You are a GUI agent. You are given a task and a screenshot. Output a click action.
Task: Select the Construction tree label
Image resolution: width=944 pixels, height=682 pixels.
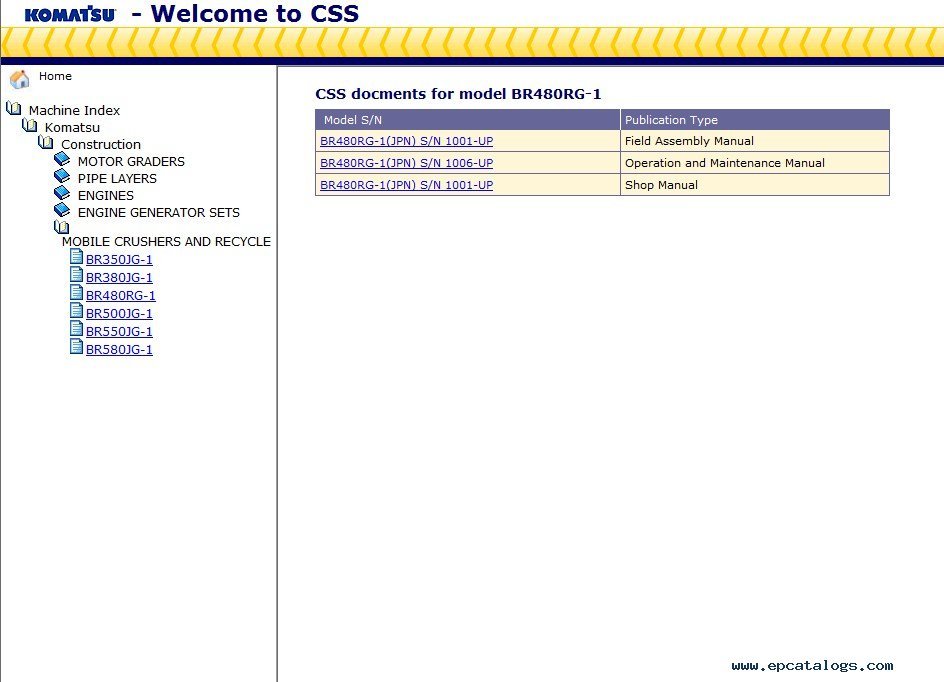point(101,144)
